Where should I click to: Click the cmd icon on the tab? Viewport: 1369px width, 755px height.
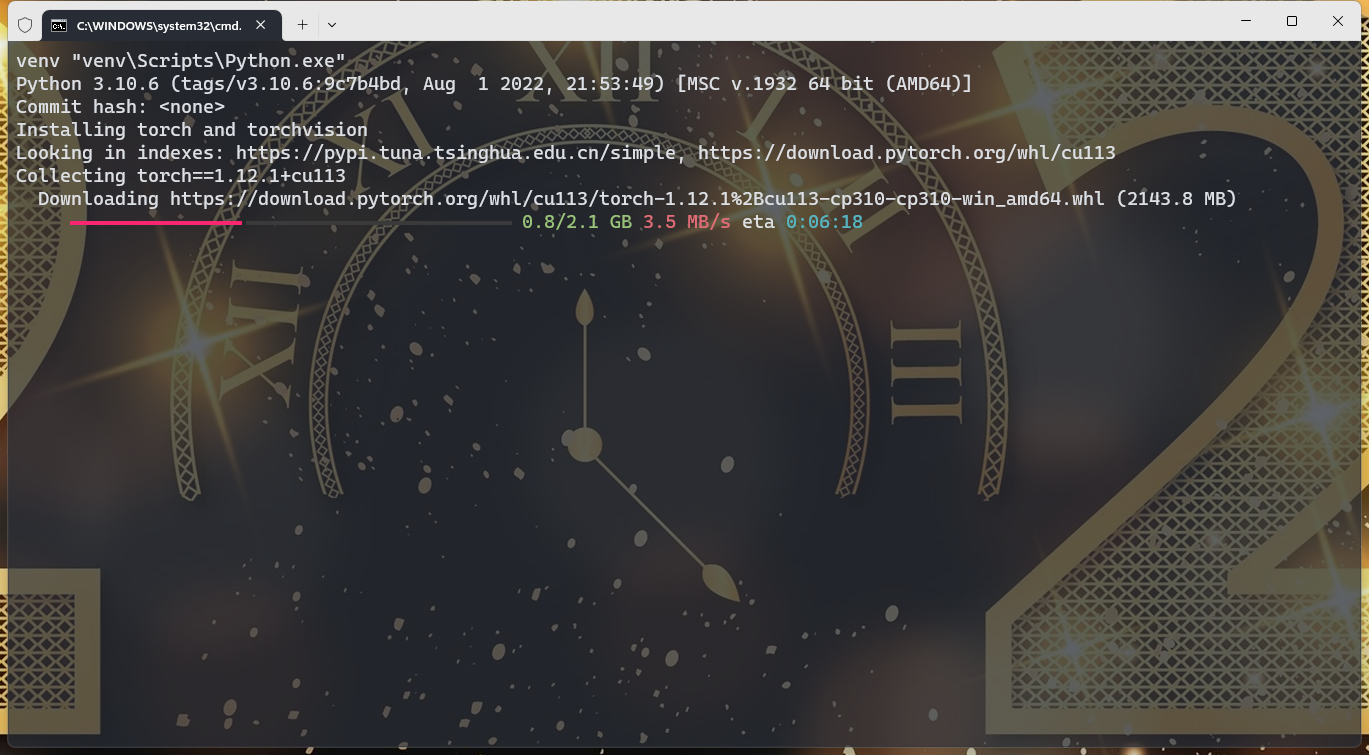(59, 25)
